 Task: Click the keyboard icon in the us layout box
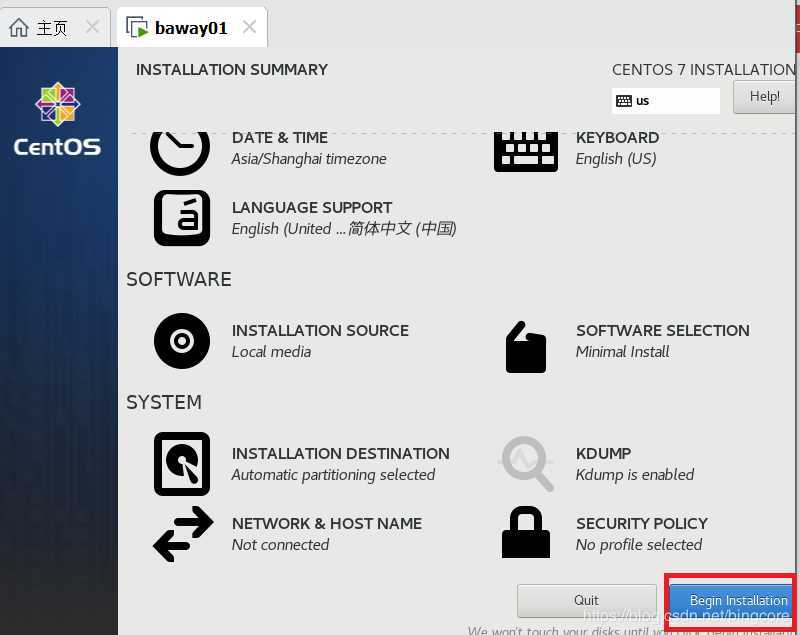623,101
